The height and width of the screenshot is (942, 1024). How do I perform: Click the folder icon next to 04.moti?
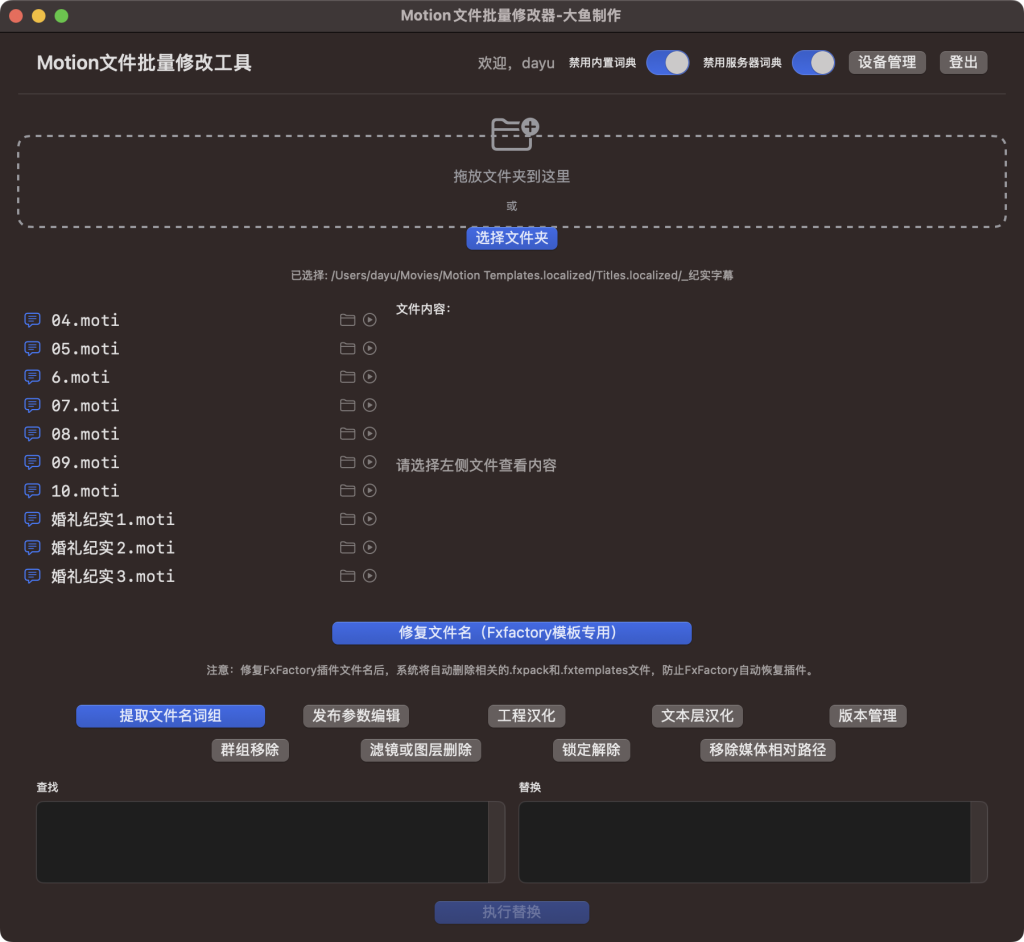(347, 320)
